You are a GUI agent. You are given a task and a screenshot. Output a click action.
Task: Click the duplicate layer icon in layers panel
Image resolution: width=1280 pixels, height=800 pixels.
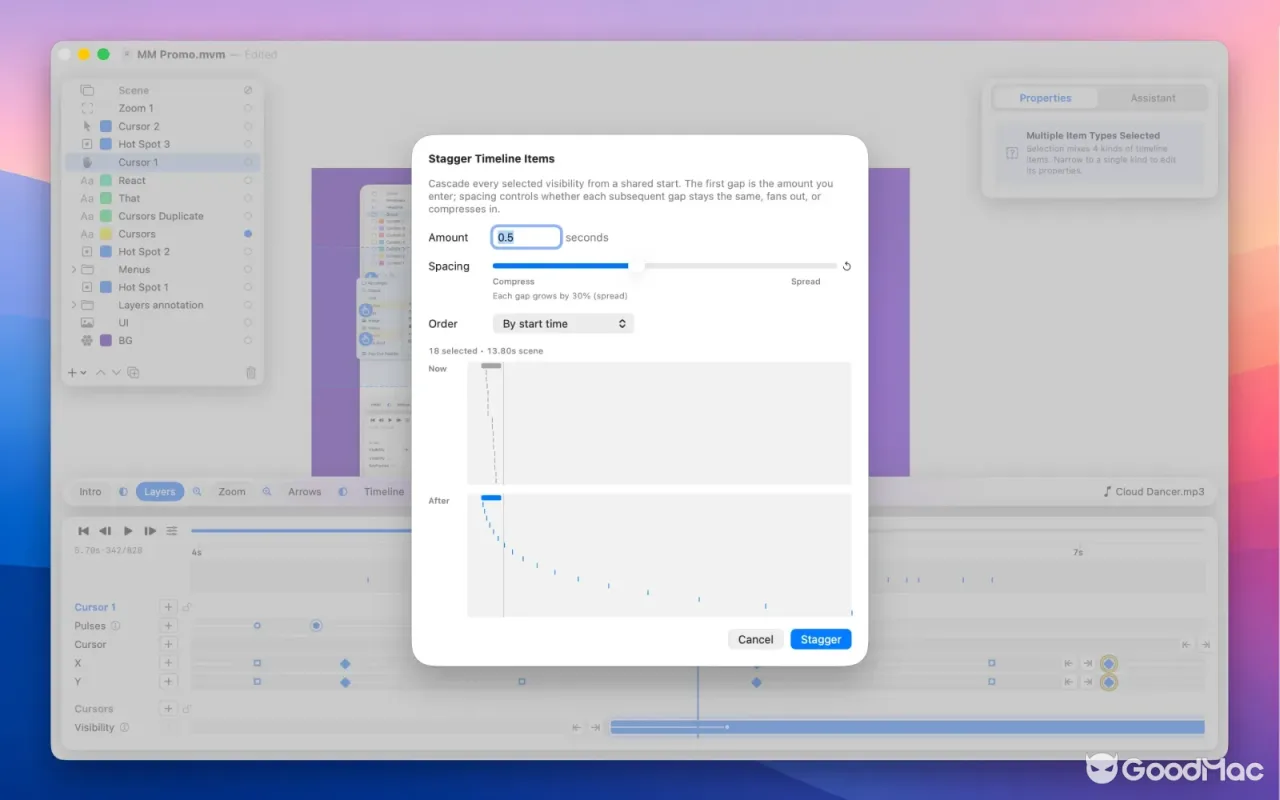pyautogui.click(x=133, y=373)
